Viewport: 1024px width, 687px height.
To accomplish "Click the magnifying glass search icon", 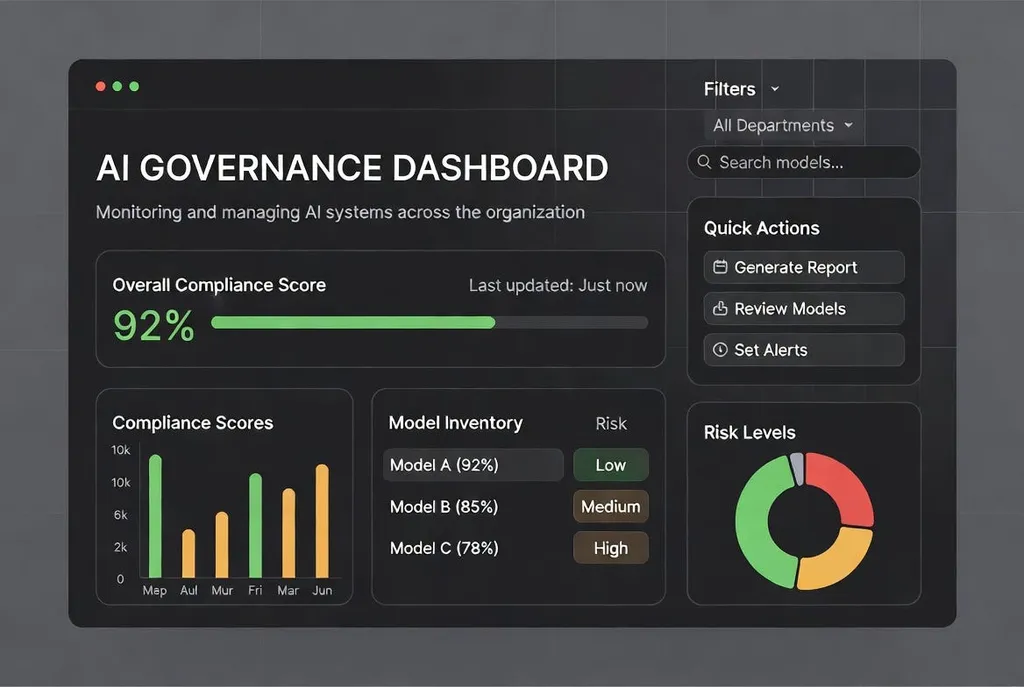I will pos(704,162).
